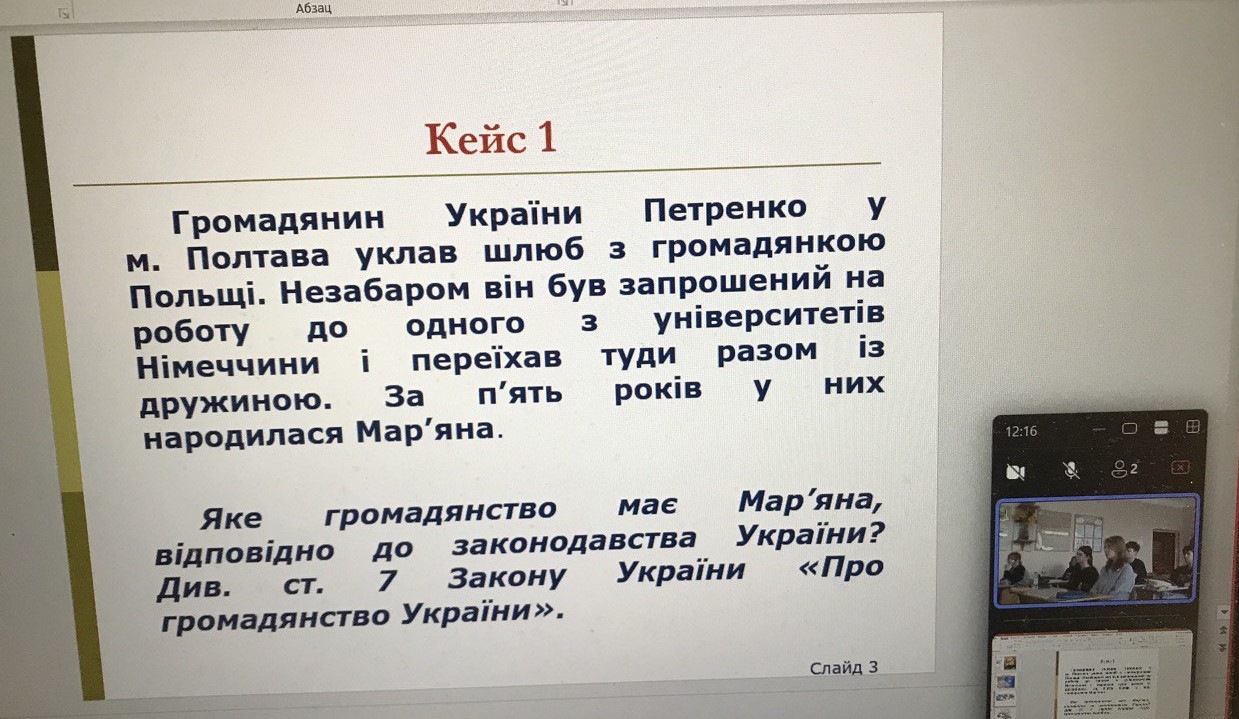Switch meeting widget to grid layout view
The width and height of the screenshot is (1239, 719).
pyautogui.click(x=1192, y=427)
